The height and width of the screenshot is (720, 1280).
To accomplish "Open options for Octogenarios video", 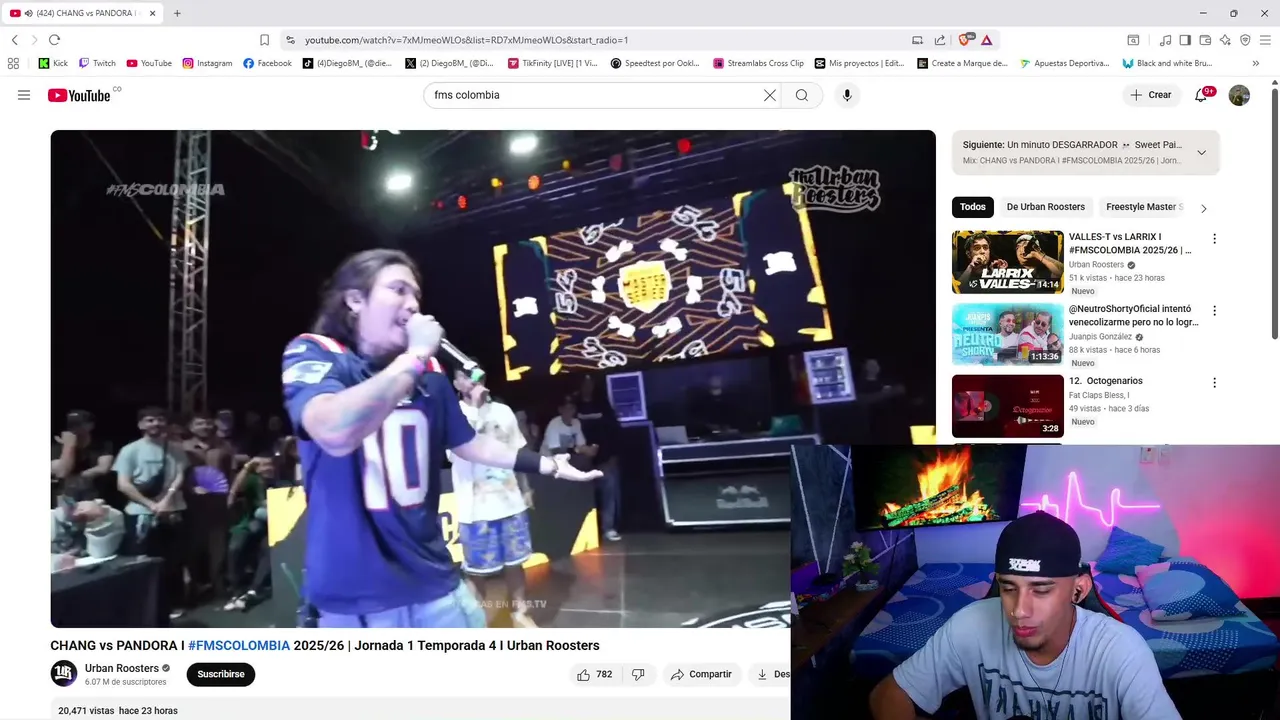I will (1214, 383).
